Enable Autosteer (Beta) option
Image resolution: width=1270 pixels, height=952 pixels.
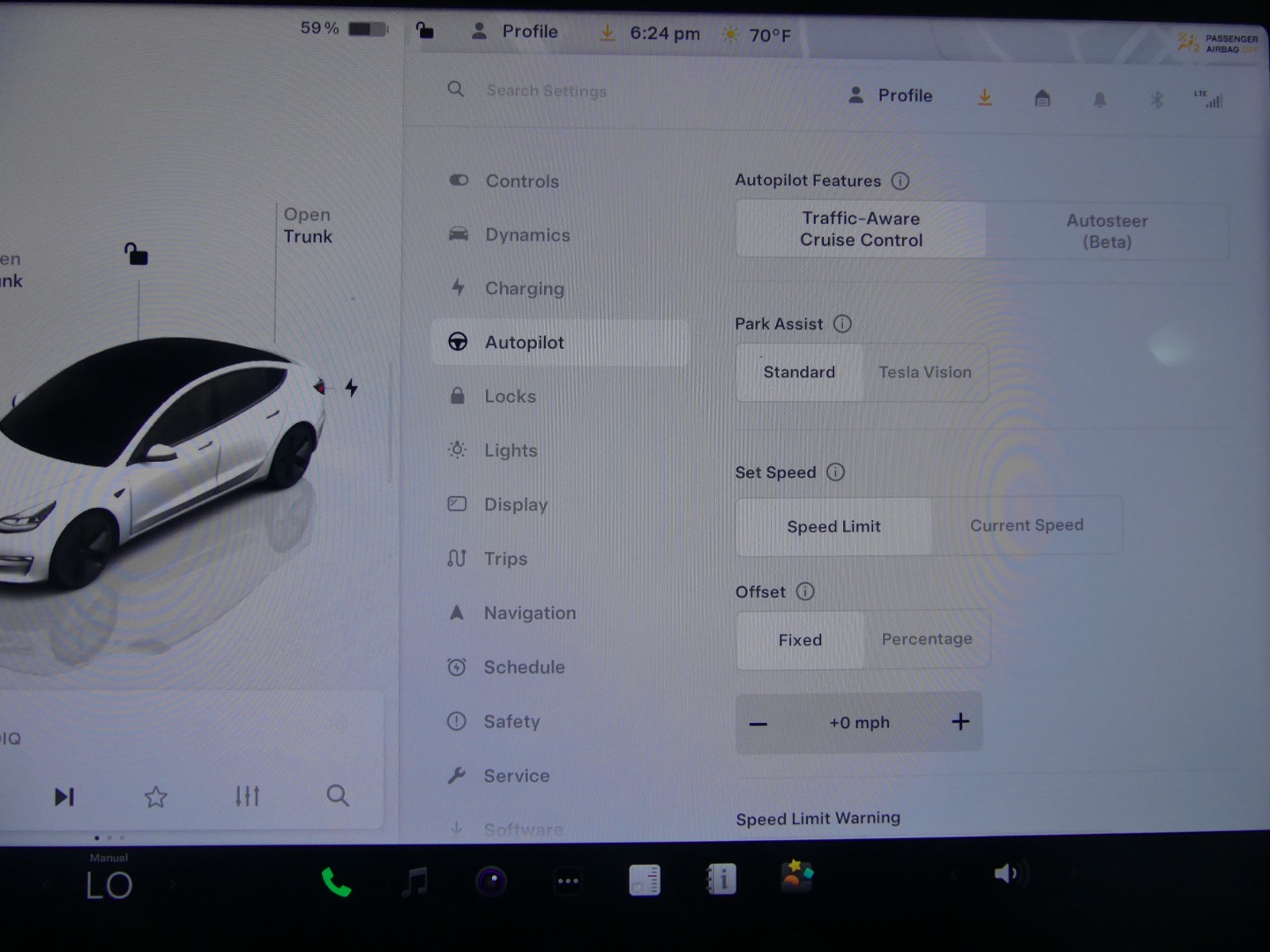[1106, 231]
